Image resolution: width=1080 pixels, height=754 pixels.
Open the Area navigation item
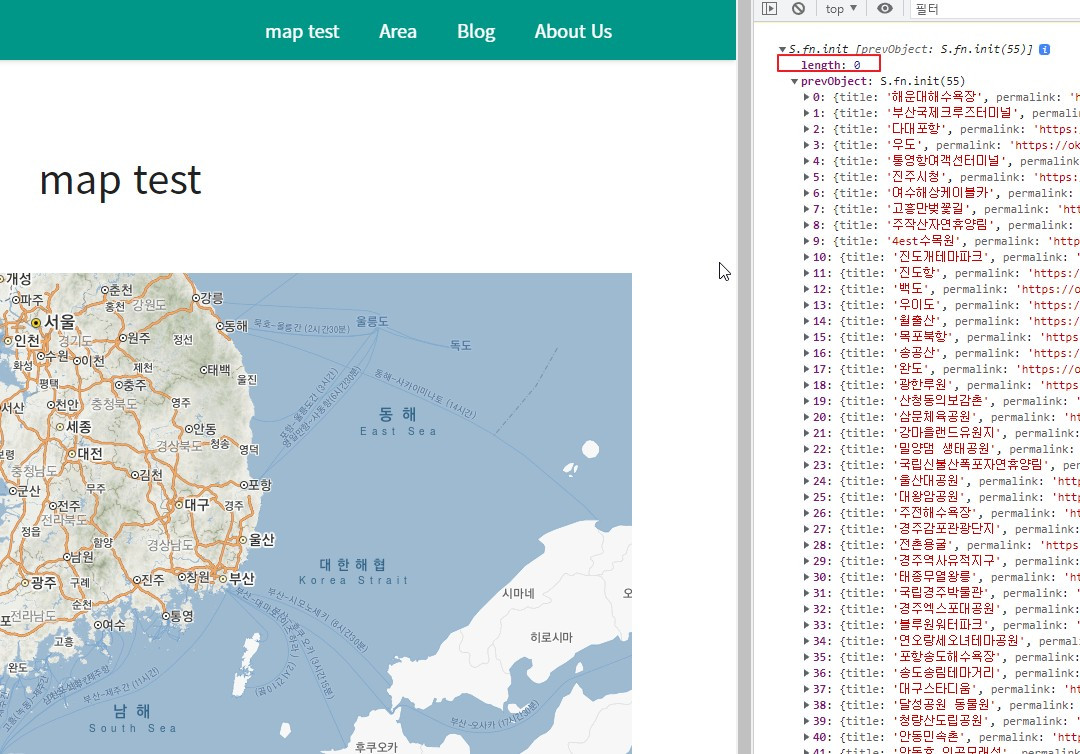pyautogui.click(x=397, y=32)
